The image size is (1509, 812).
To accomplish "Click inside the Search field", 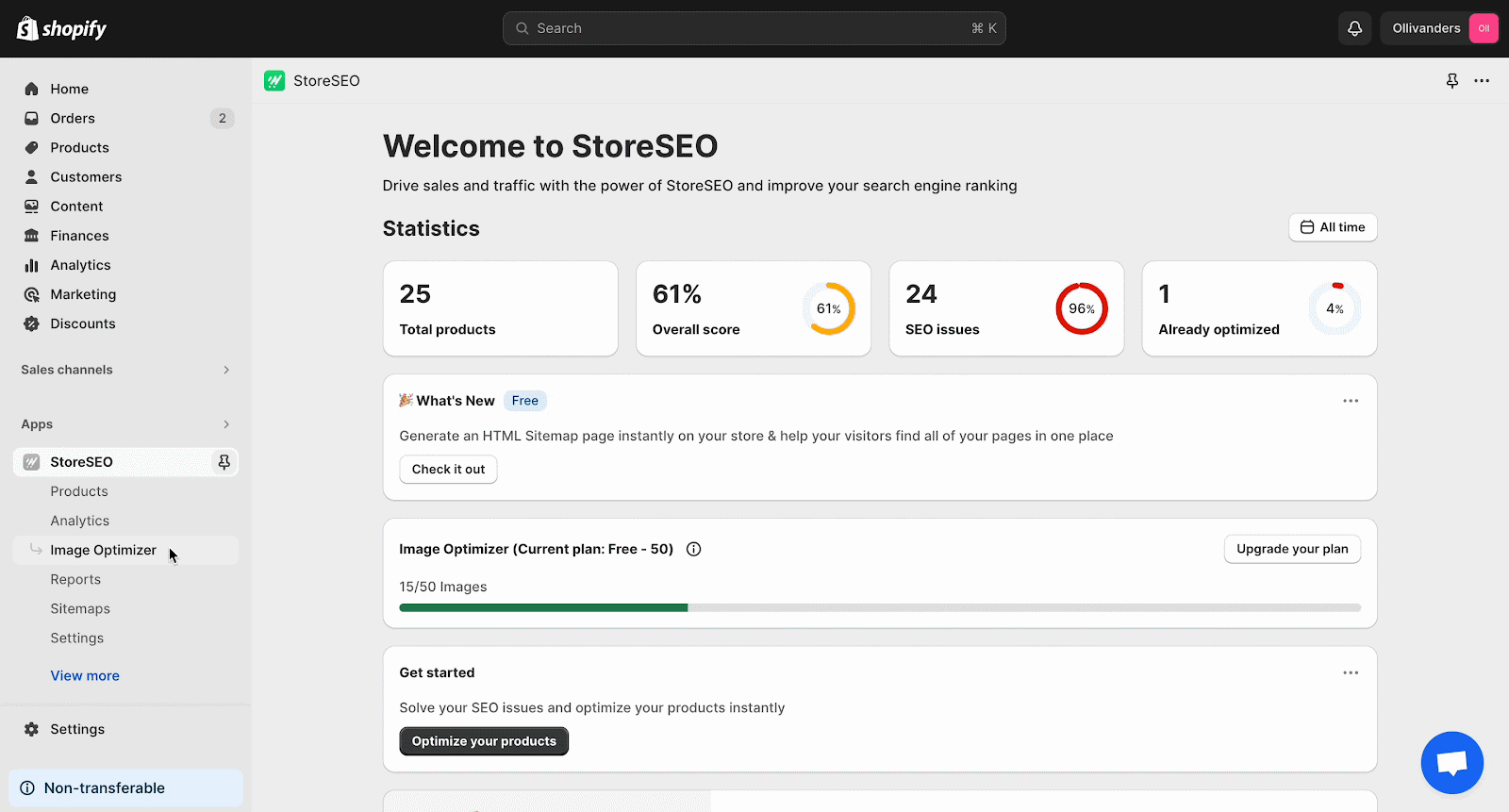I will click(x=754, y=28).
